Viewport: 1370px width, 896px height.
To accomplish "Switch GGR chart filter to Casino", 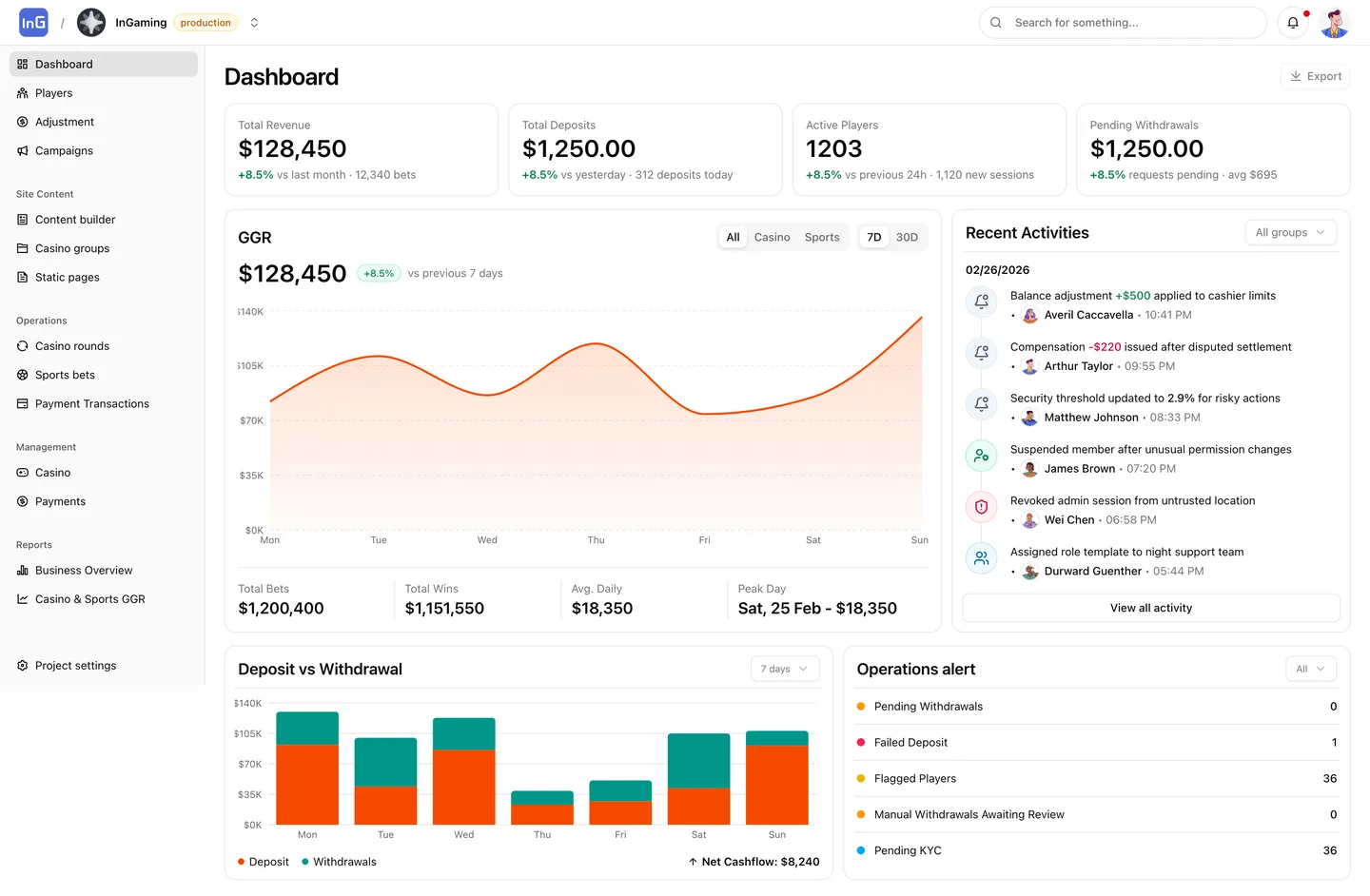I will tap(772, 237).
